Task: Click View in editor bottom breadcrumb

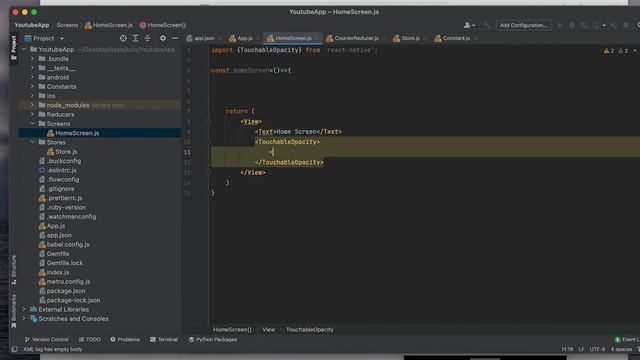Action: click(269, 329)
